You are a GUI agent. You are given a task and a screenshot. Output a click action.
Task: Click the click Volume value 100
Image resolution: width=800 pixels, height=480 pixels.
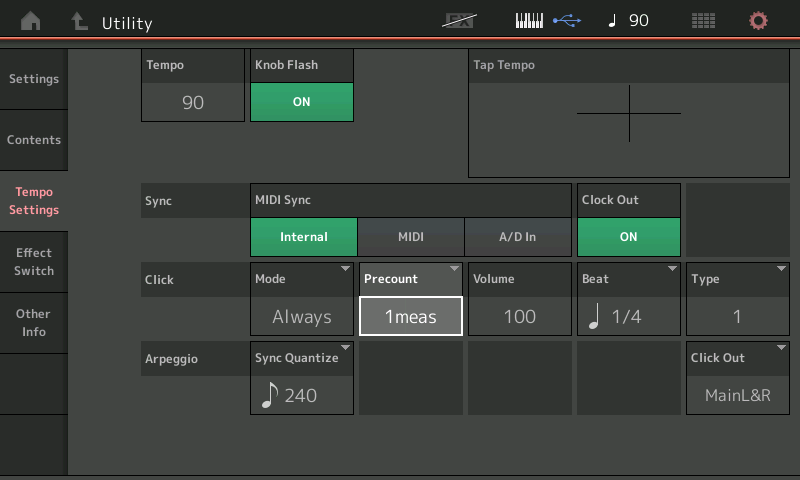click(x=519, y=316)
